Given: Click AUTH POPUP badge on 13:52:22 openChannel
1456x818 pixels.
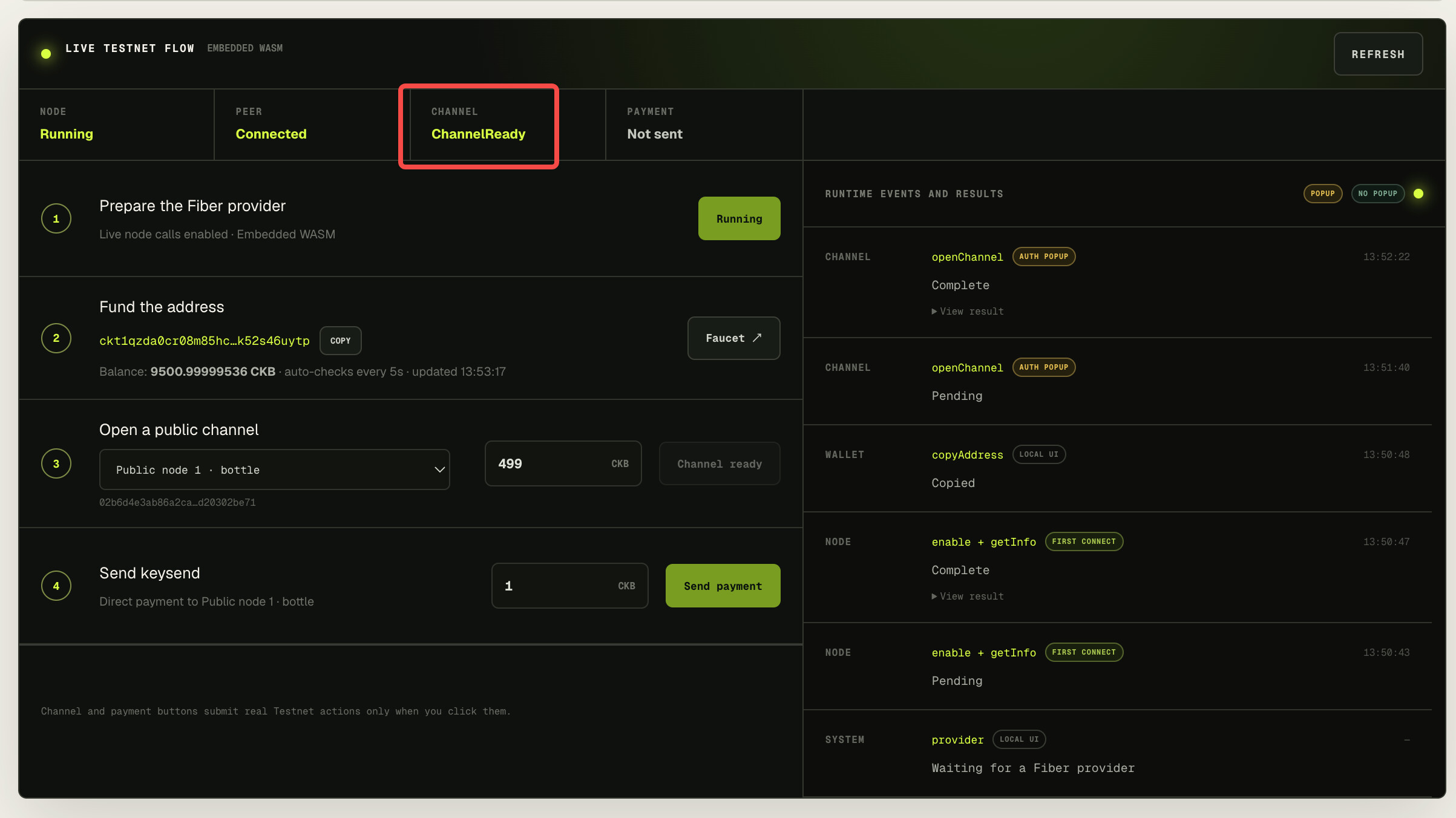Looking at the screenshot, I should tap(1044, 257).
